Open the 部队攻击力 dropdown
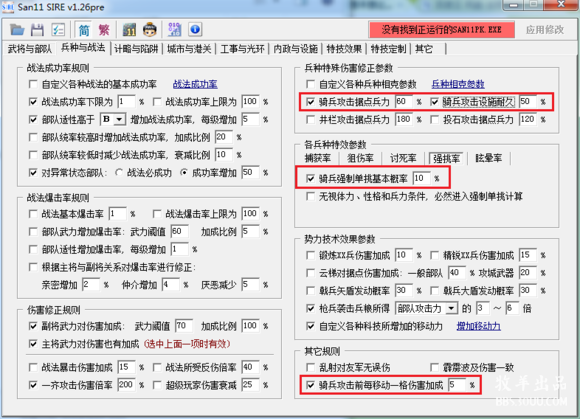This screenshot has width=580, height=419. tap(452, 308)
